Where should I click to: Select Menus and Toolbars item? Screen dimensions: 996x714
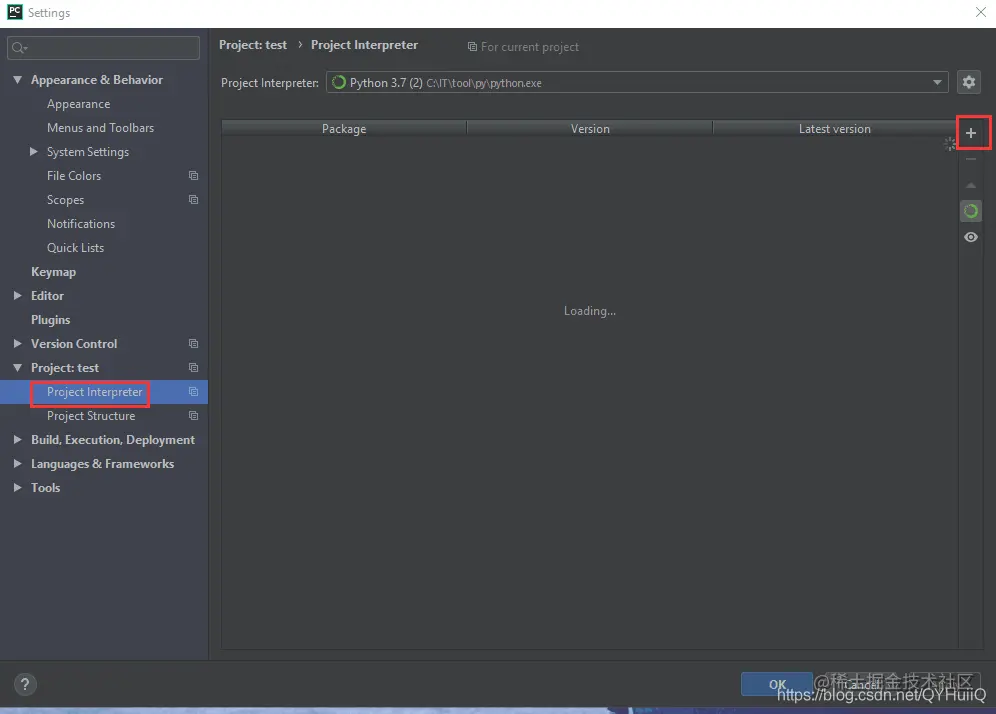tap(100, 128)
